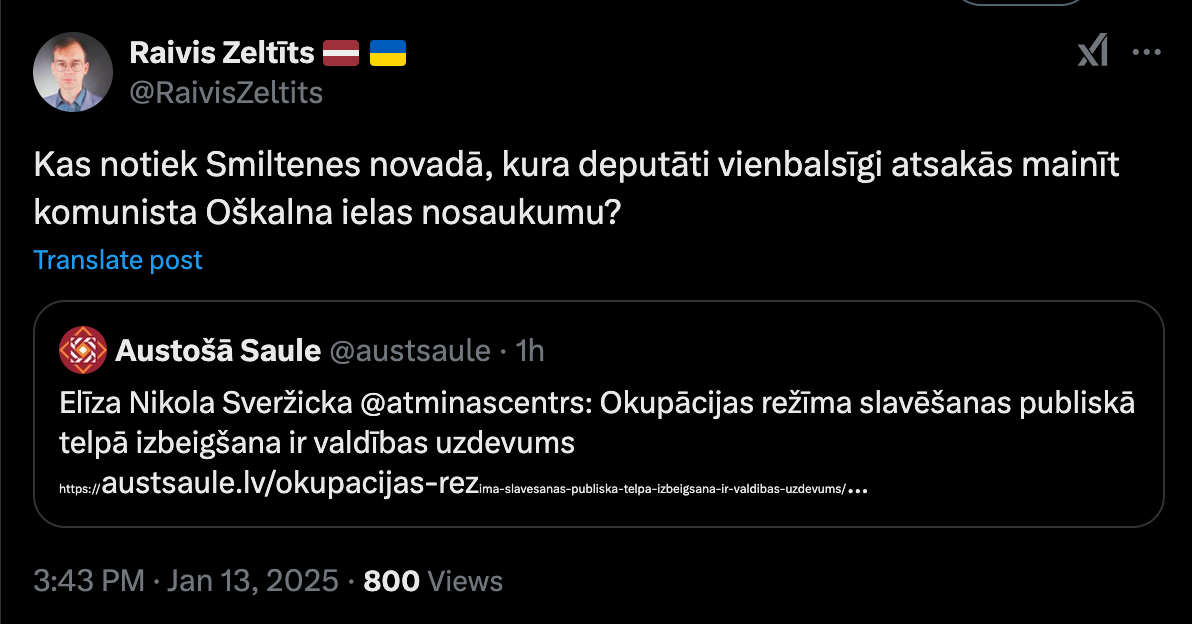Open the post options via the ellipsis icon

pos(1146,53)
